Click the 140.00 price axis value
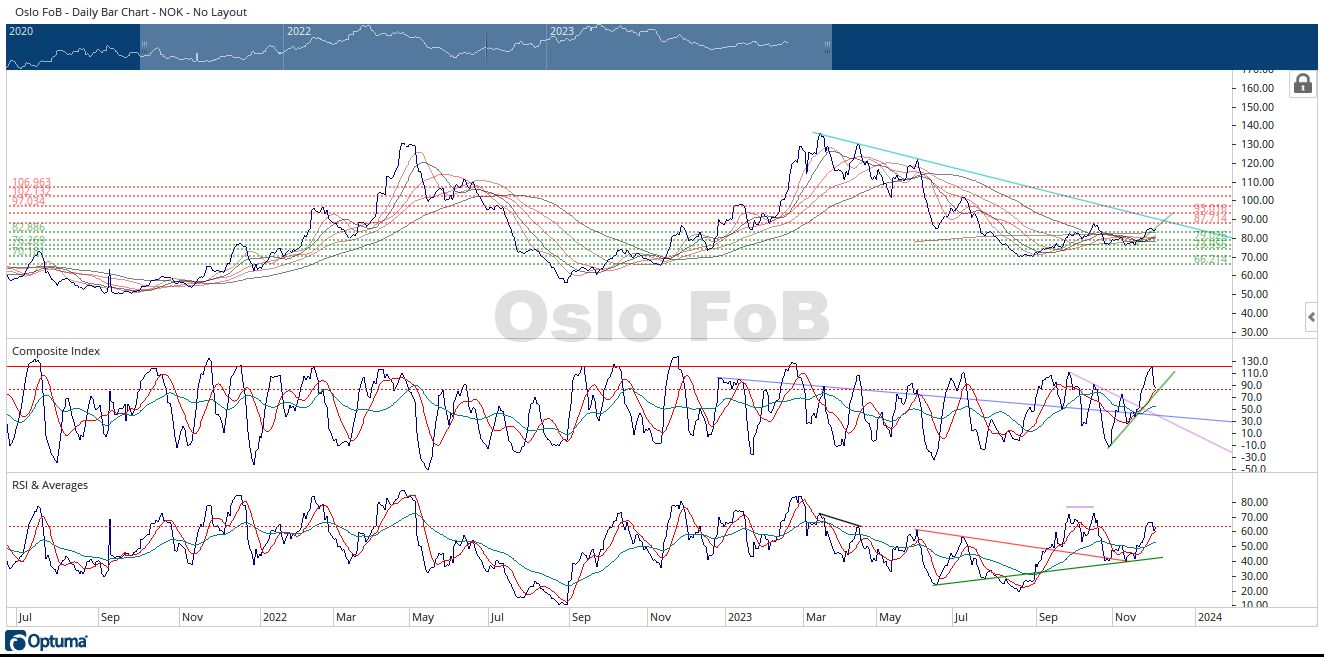Viewport: 1324px width, 657px height. tap(1257, 125)
